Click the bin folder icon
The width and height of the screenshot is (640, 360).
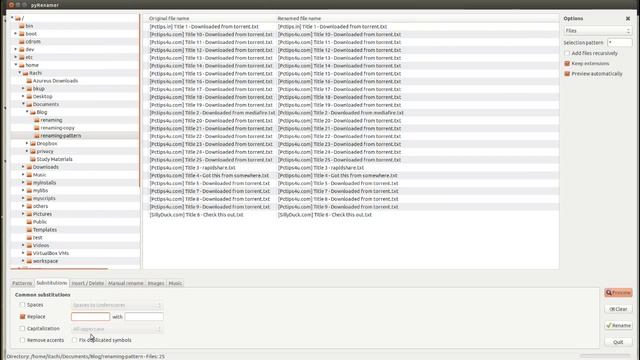(x=22, y=26)
